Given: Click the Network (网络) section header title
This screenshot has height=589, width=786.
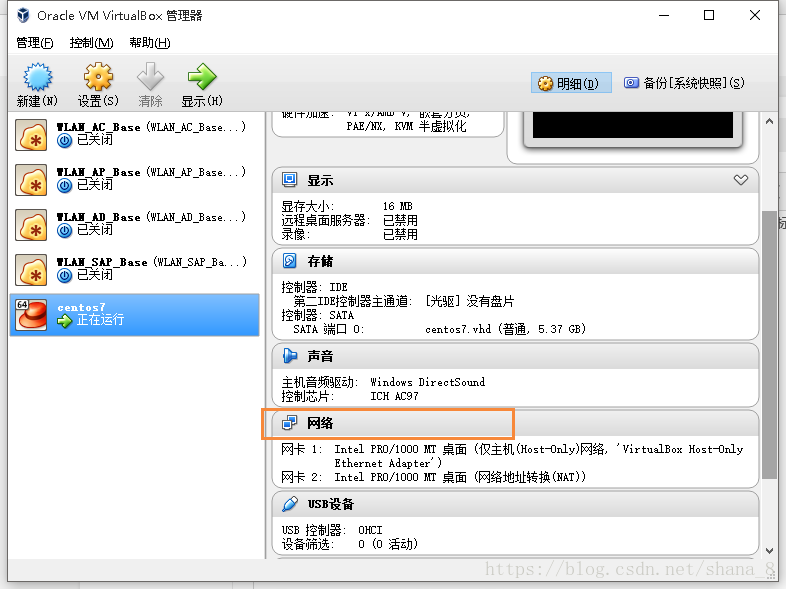Looking at the screenshot, I should tap(320, 424).
